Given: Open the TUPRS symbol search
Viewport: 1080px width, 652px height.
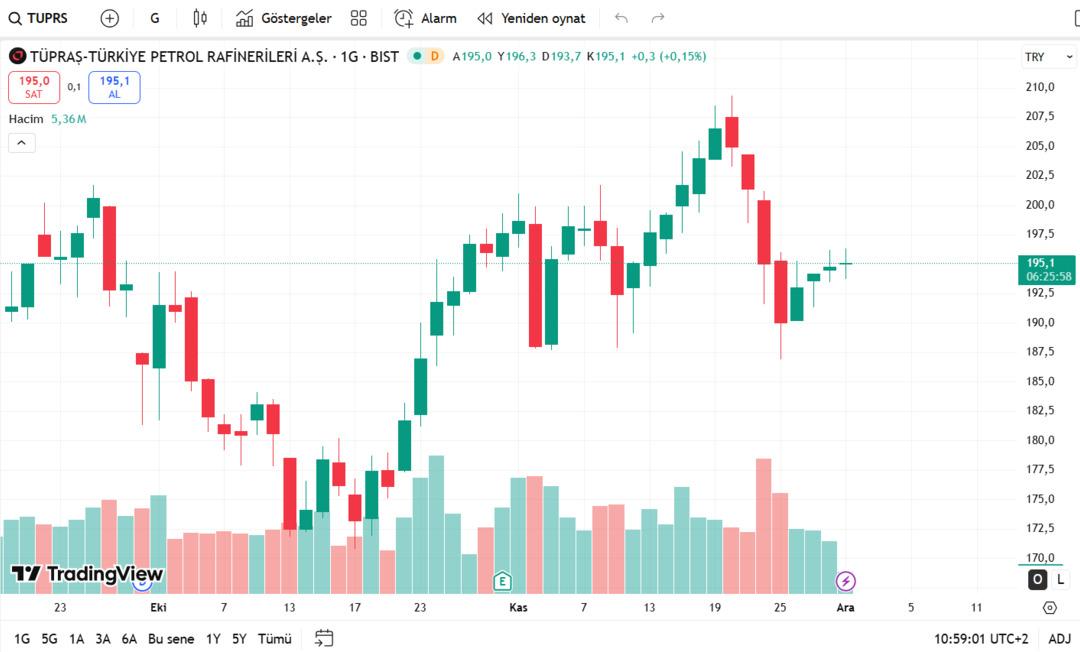Looking at the screenshot, I should pyautogui.click(x=40, y=18).
